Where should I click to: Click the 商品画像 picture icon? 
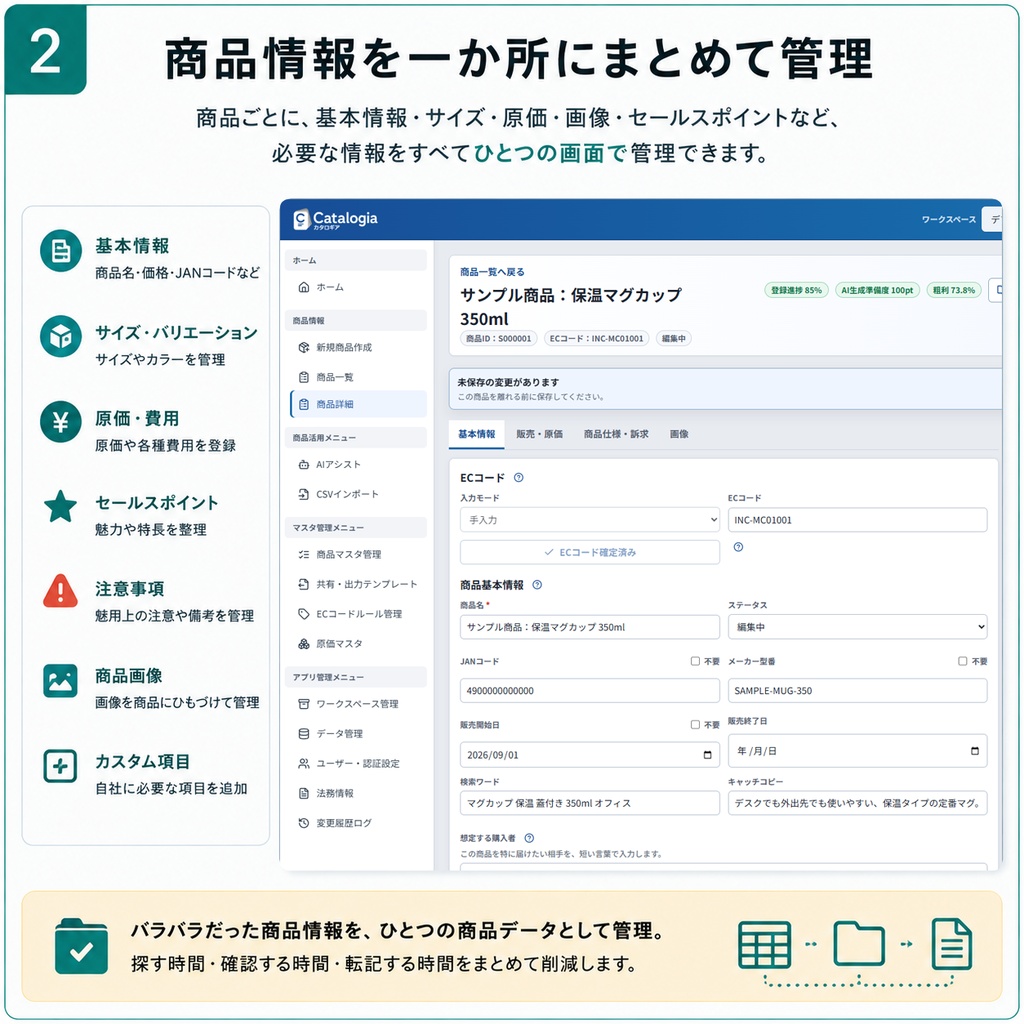coord(61,680)
